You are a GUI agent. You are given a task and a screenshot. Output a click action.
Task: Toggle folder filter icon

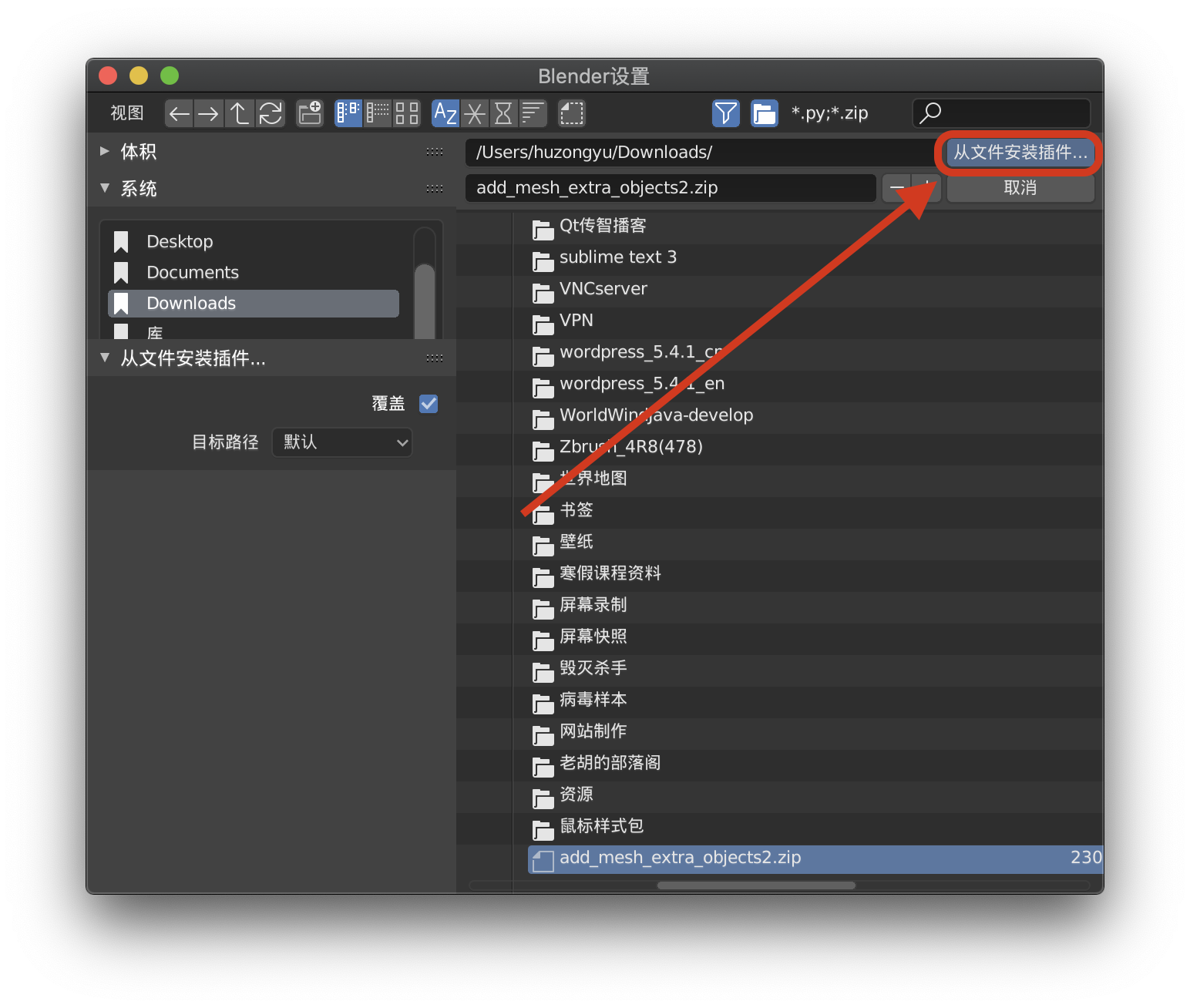(x=764, y=114)
